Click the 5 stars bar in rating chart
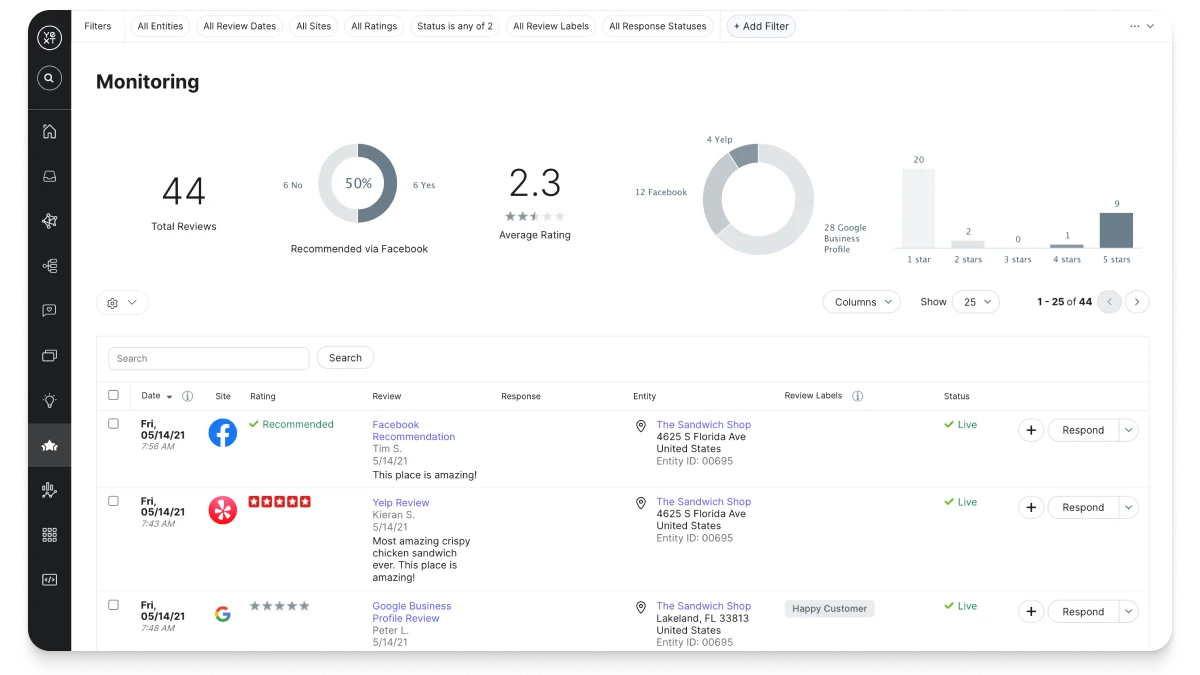The height and width of the screenshot is (675, 1200). click(x=1116, y=230)
